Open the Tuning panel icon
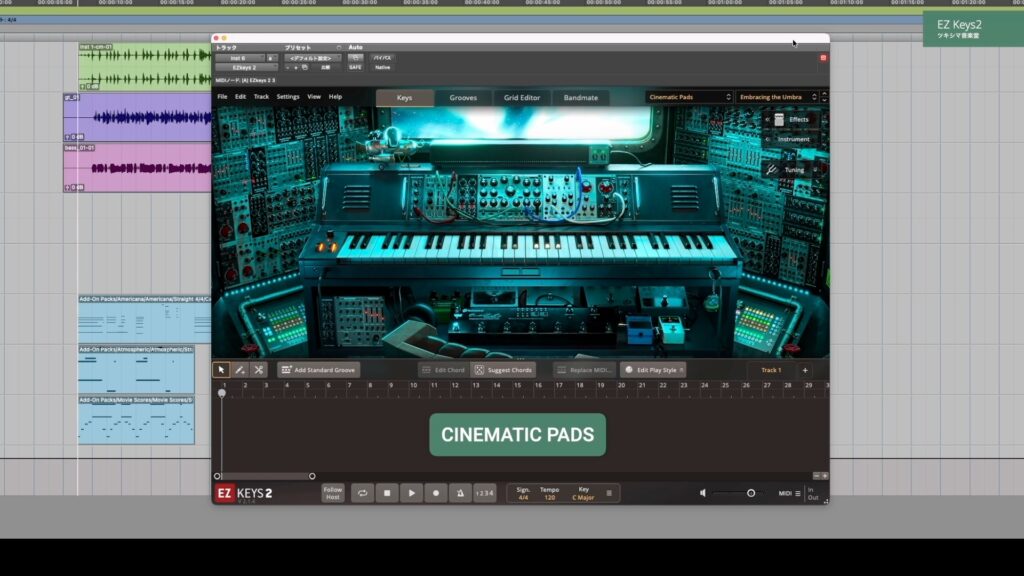This screenshot has width=1024, height=576. click(771, 170)
